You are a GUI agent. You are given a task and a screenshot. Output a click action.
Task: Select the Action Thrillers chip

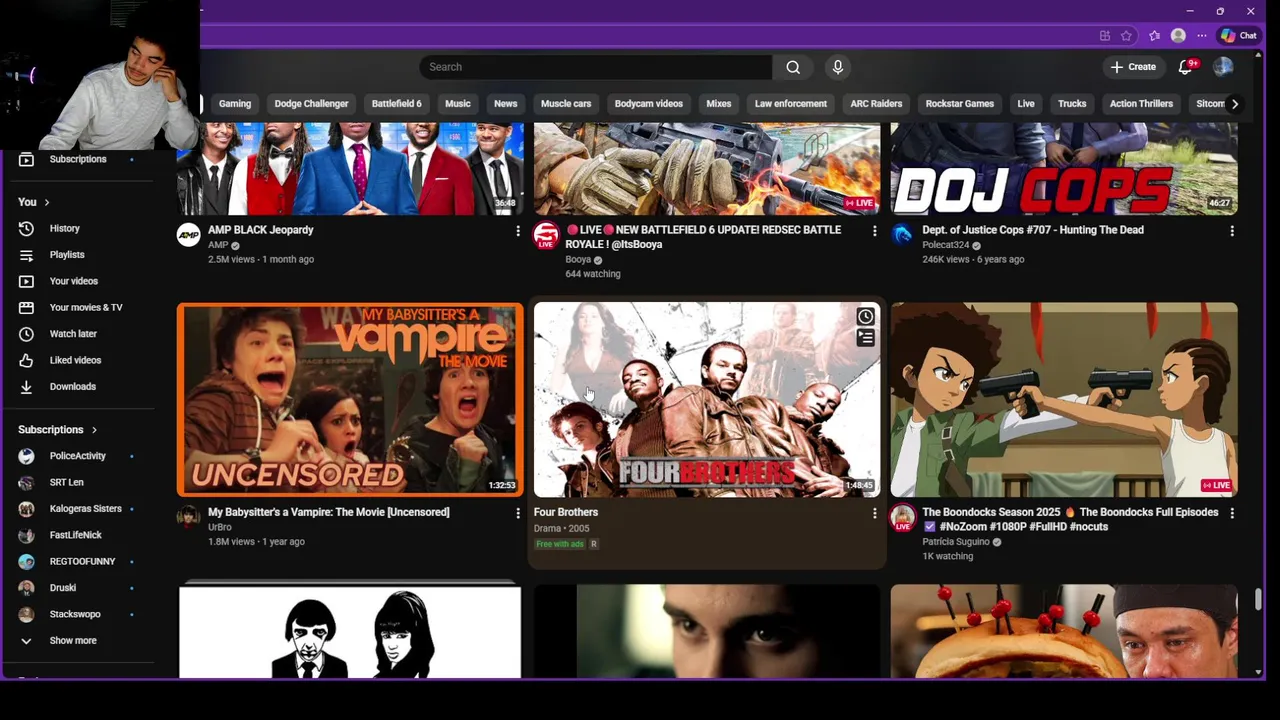point(1141,104)
